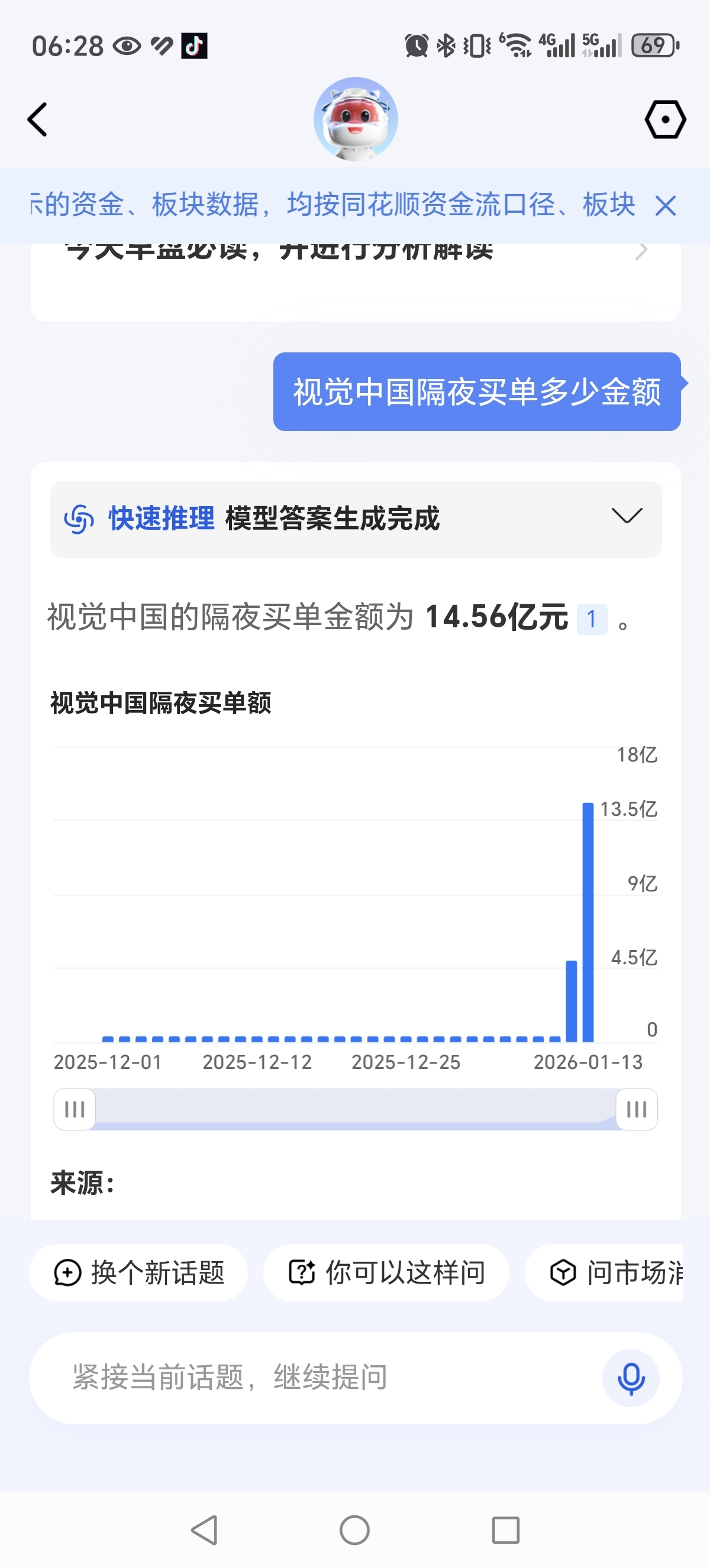Click the left chart range slider handle

pyautogui.click(x=75, y=1109)
